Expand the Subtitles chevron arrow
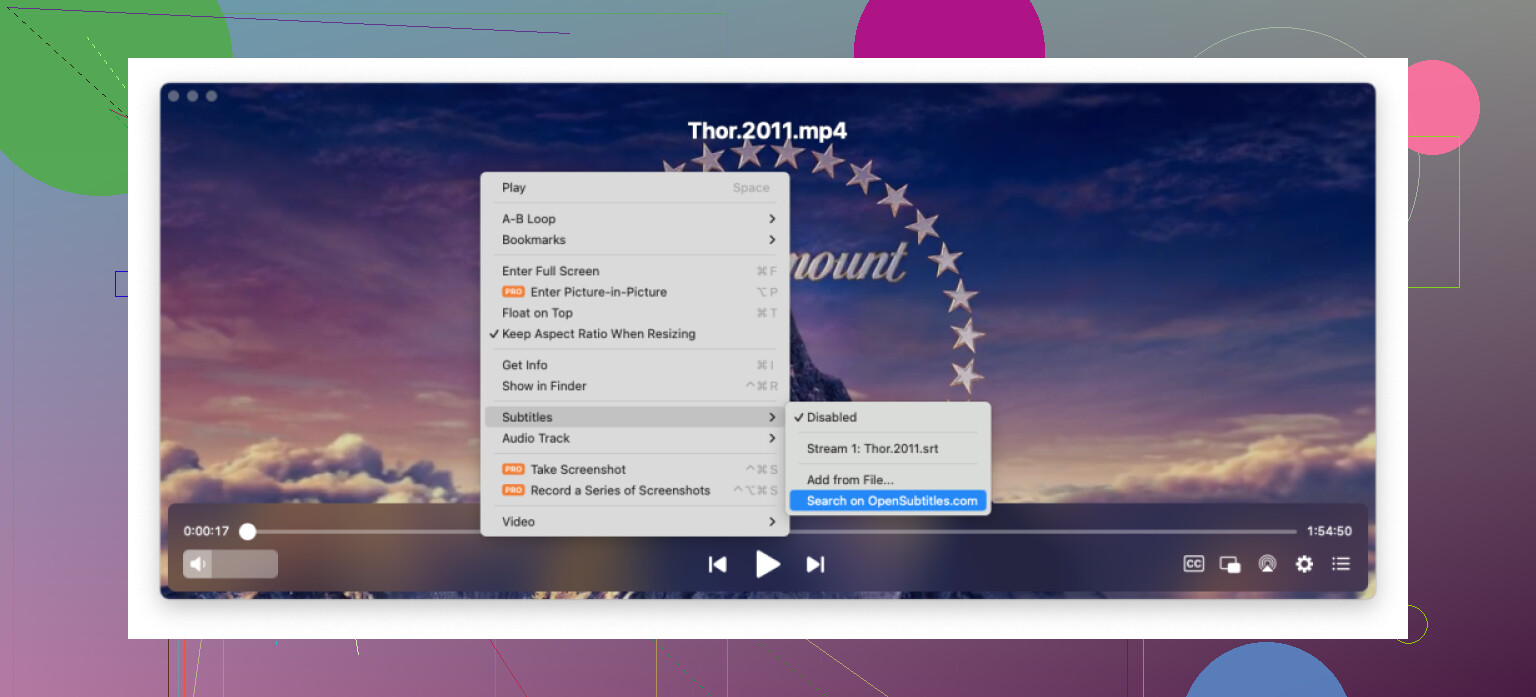 coord(772,417)
